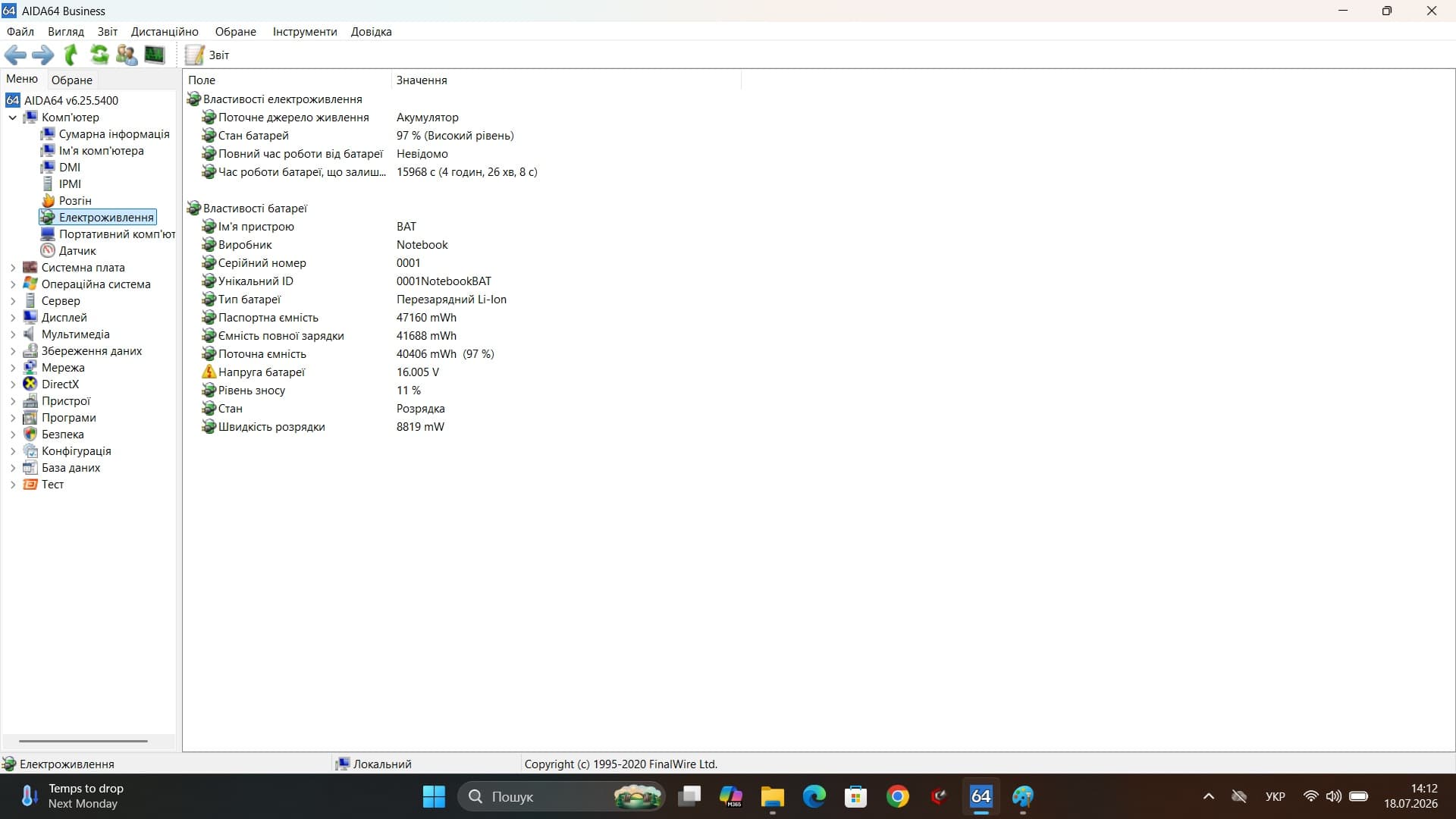The height and width of the screenshot is (819, 1456).
Task: Click the Forward navigation arrow in toolbar
Action: pos(42,55)
